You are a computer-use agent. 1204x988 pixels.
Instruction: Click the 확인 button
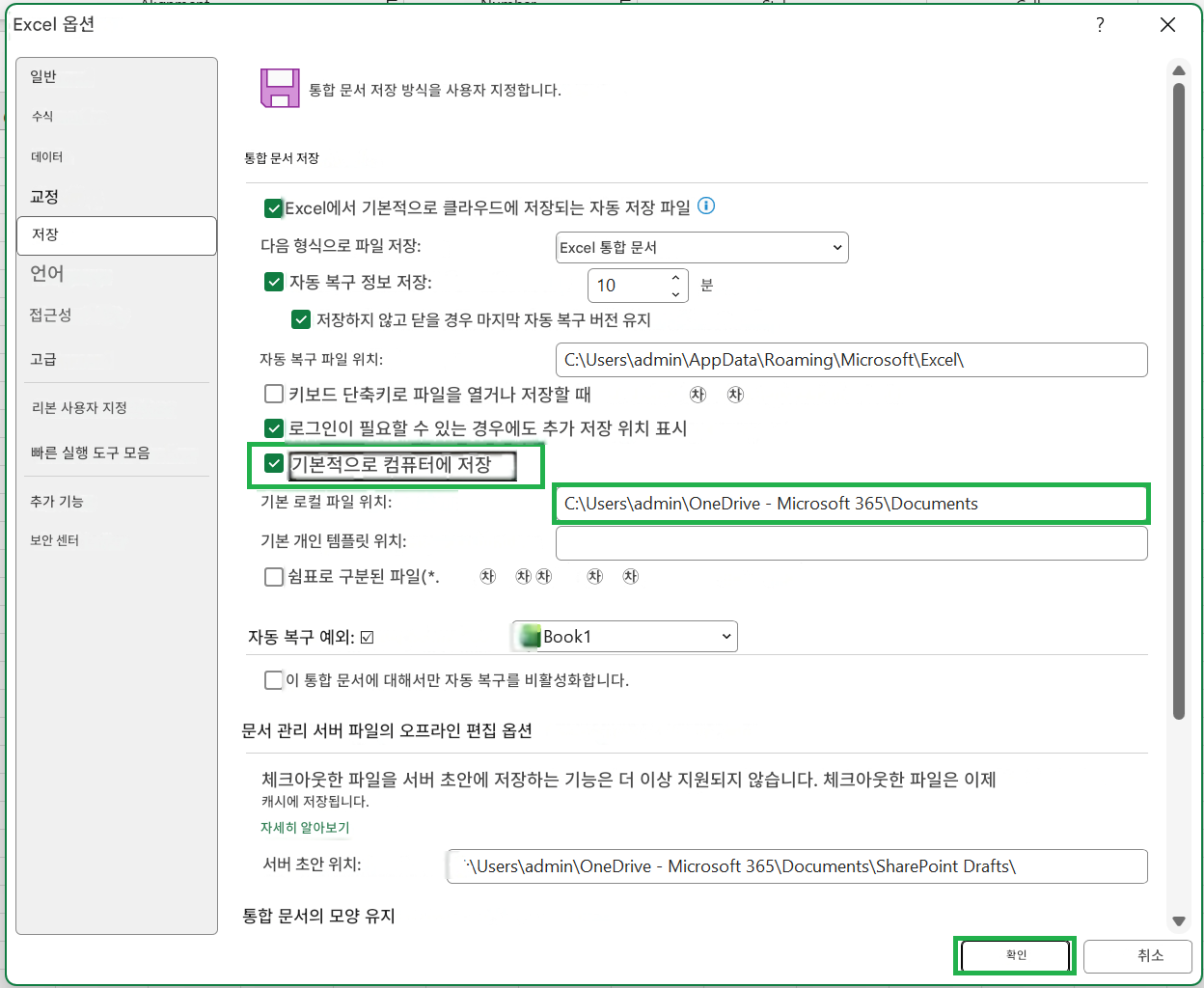pyautogui.click(x=1016, y=955)
